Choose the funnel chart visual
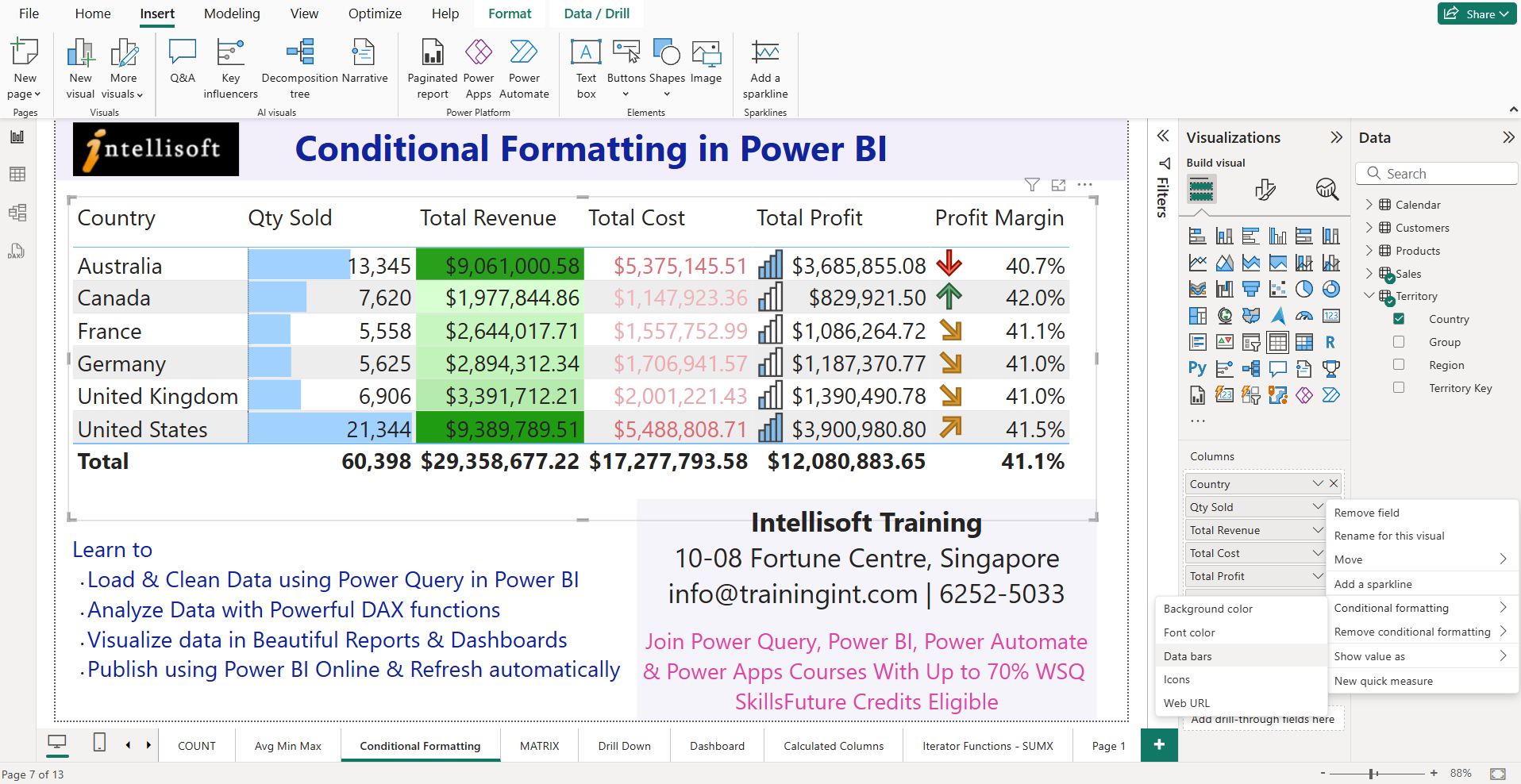 (1251, 289)
